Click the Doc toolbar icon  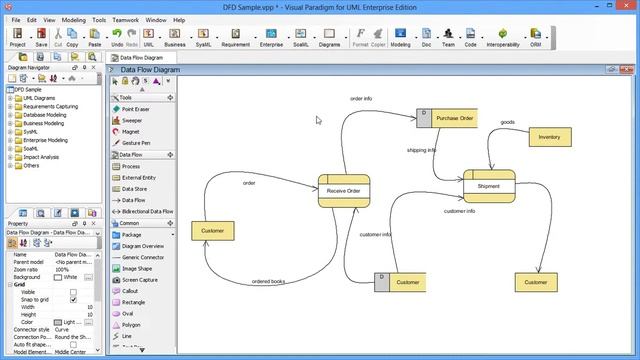coord(426,37)
